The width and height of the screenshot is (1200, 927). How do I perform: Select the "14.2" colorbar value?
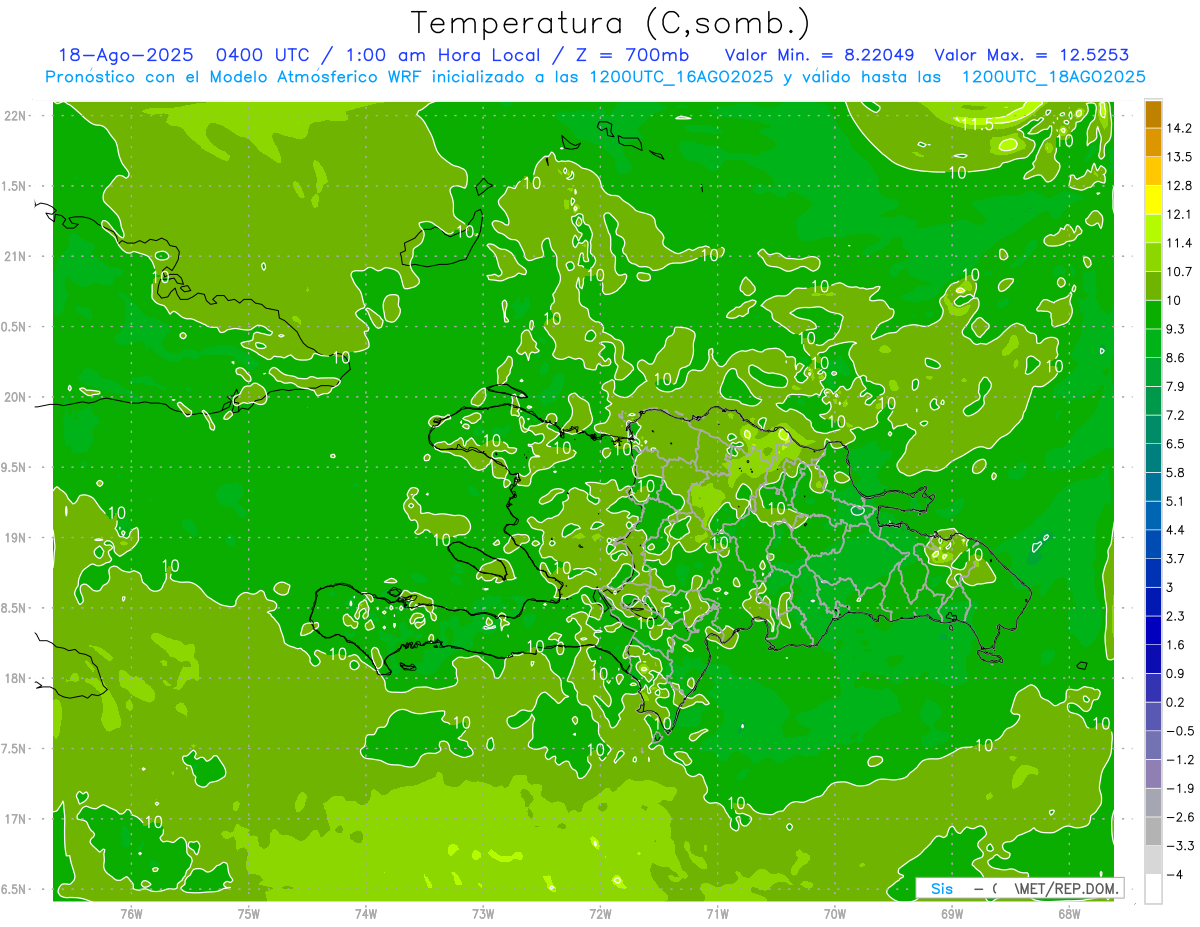[x=1181, y=128]
